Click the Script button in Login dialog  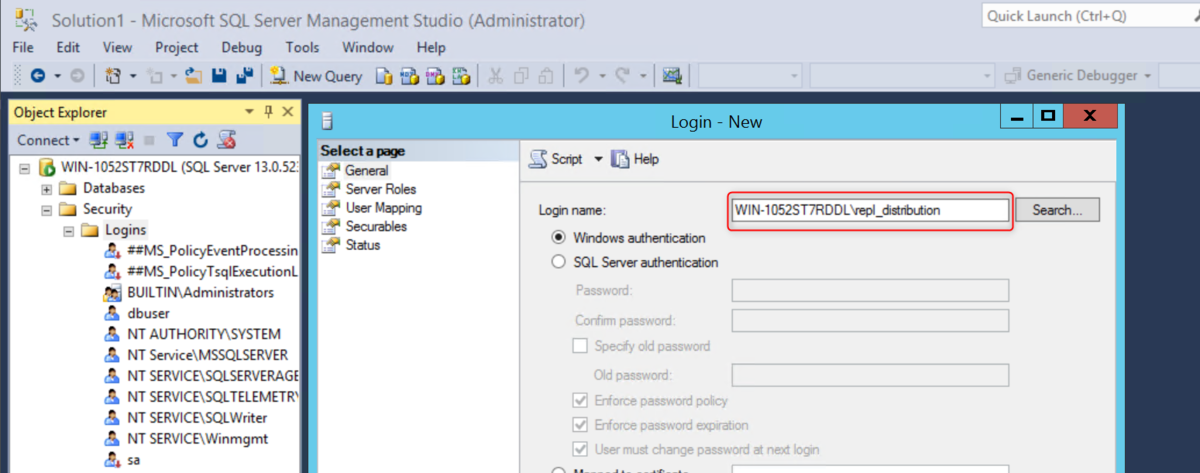[556, 159]
